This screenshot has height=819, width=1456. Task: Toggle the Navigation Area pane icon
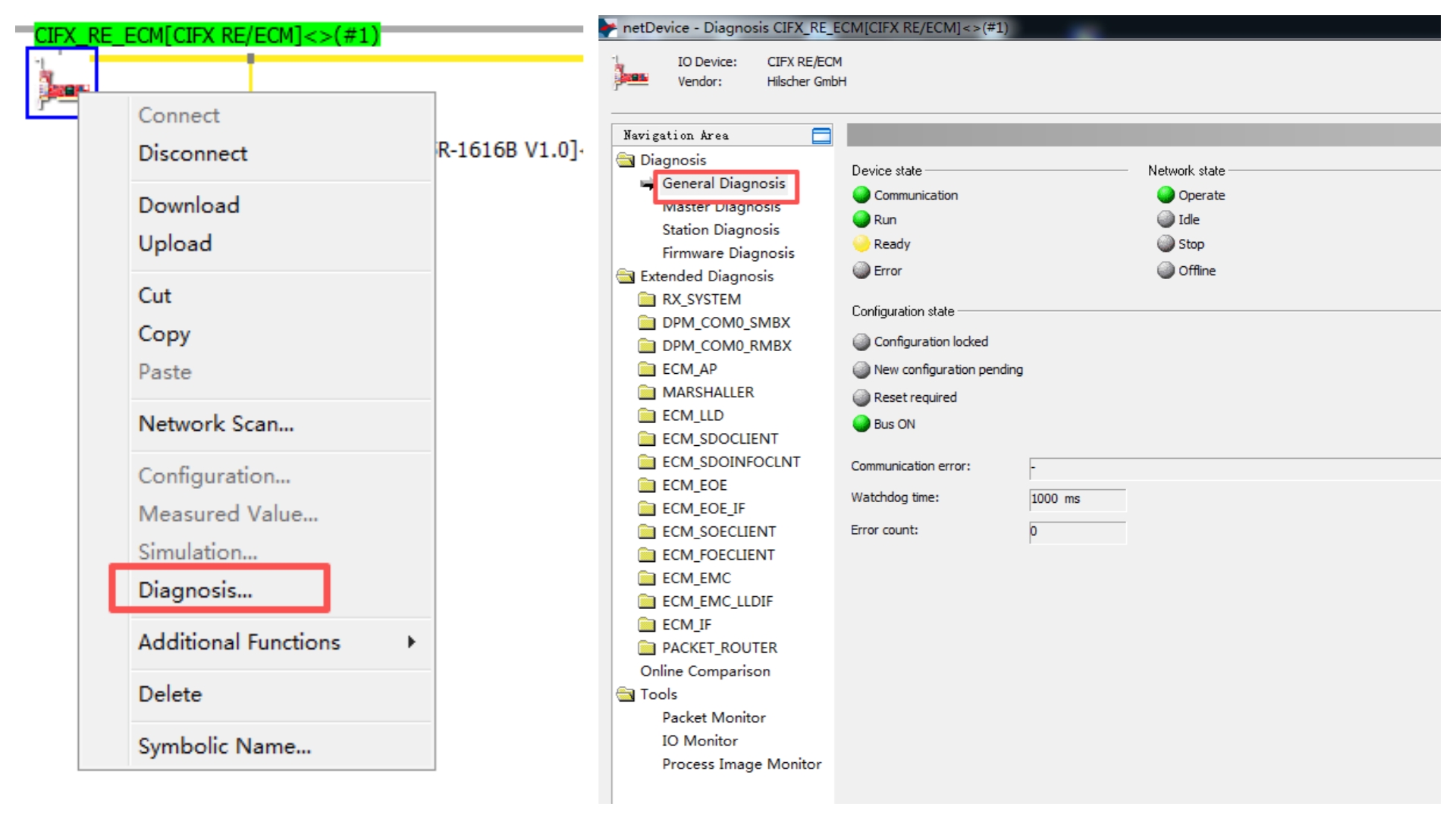(x=821, y=136)
